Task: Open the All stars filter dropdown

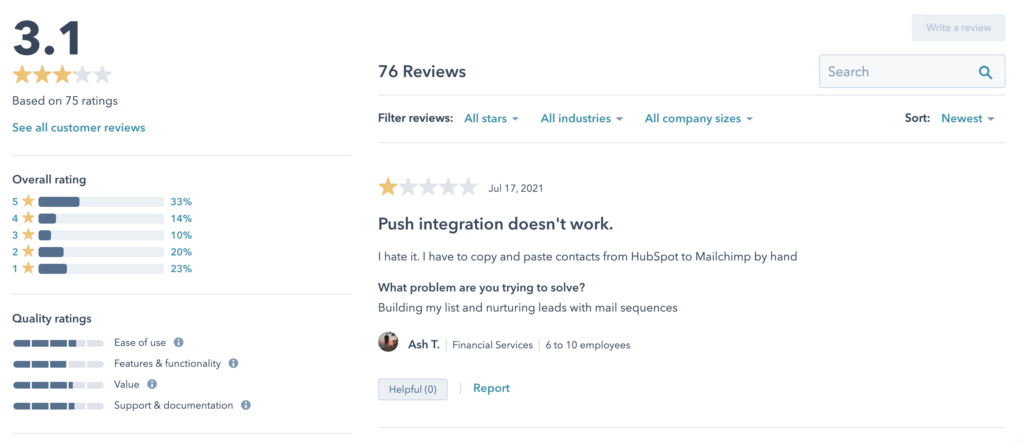Action: (491, 119)
